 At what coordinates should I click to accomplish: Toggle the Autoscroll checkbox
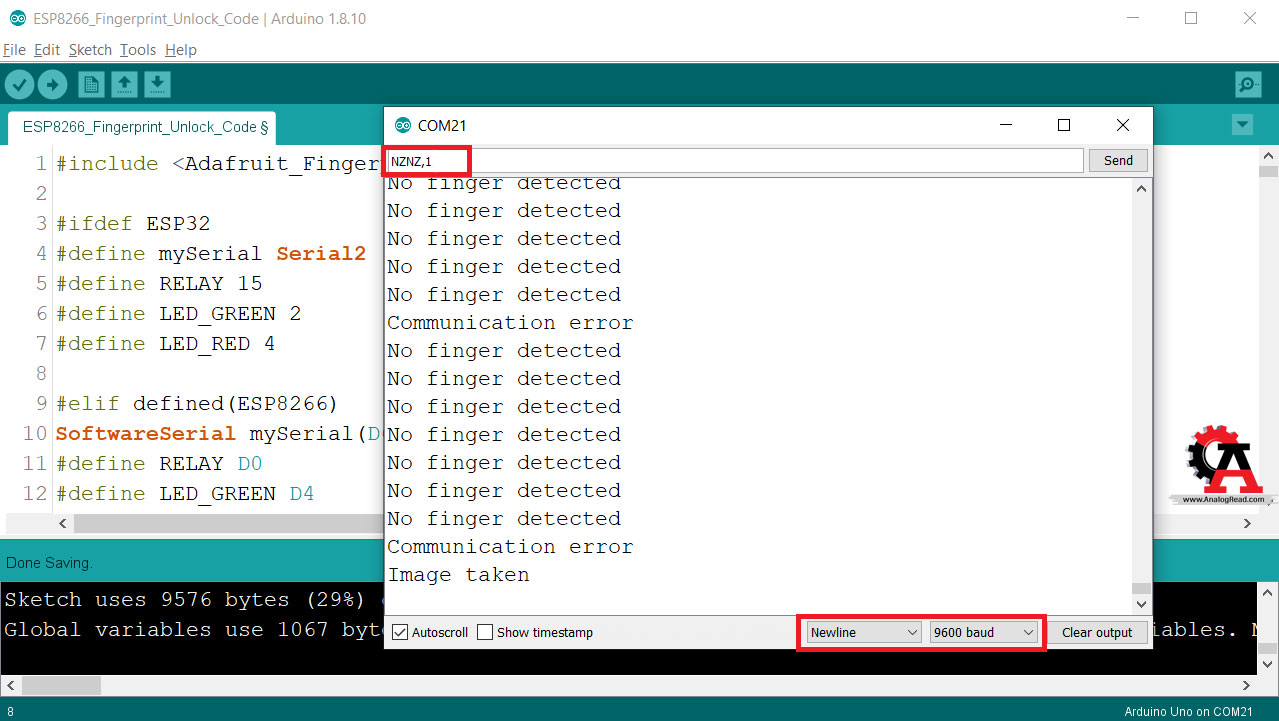(400, 632)
